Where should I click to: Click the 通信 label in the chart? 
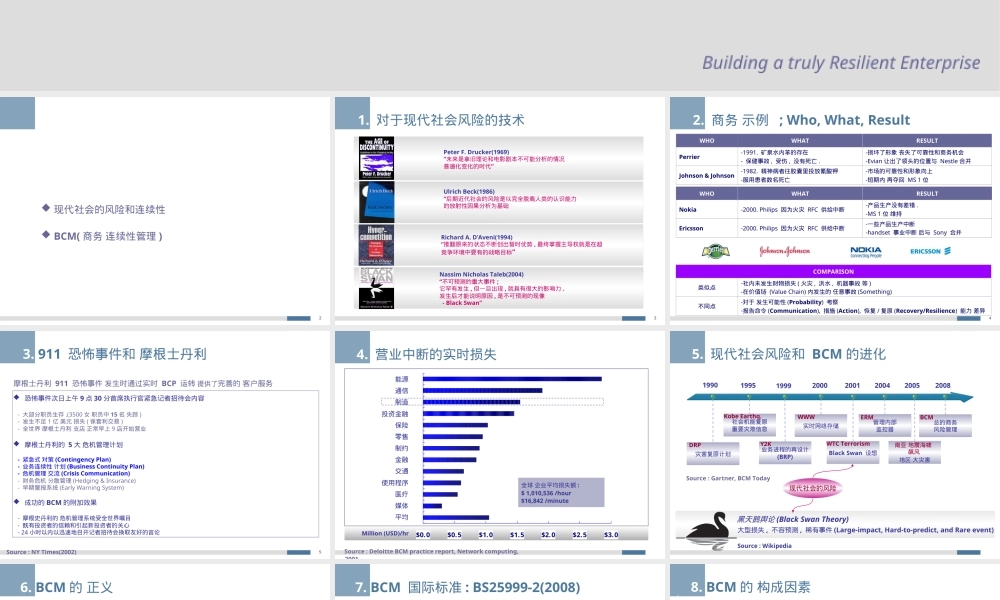[401, 390]
